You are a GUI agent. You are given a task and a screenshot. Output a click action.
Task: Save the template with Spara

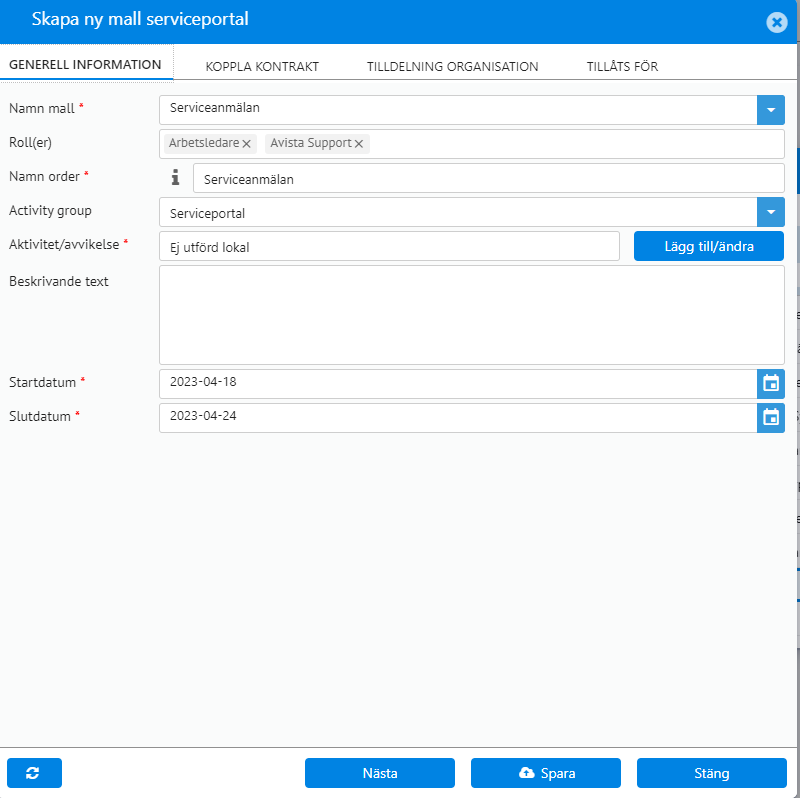[545, 773]
